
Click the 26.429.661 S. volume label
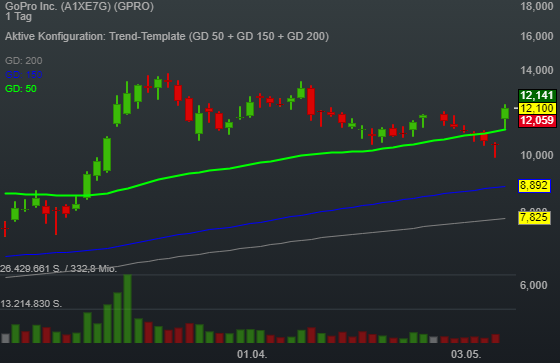tap(59, 269)
